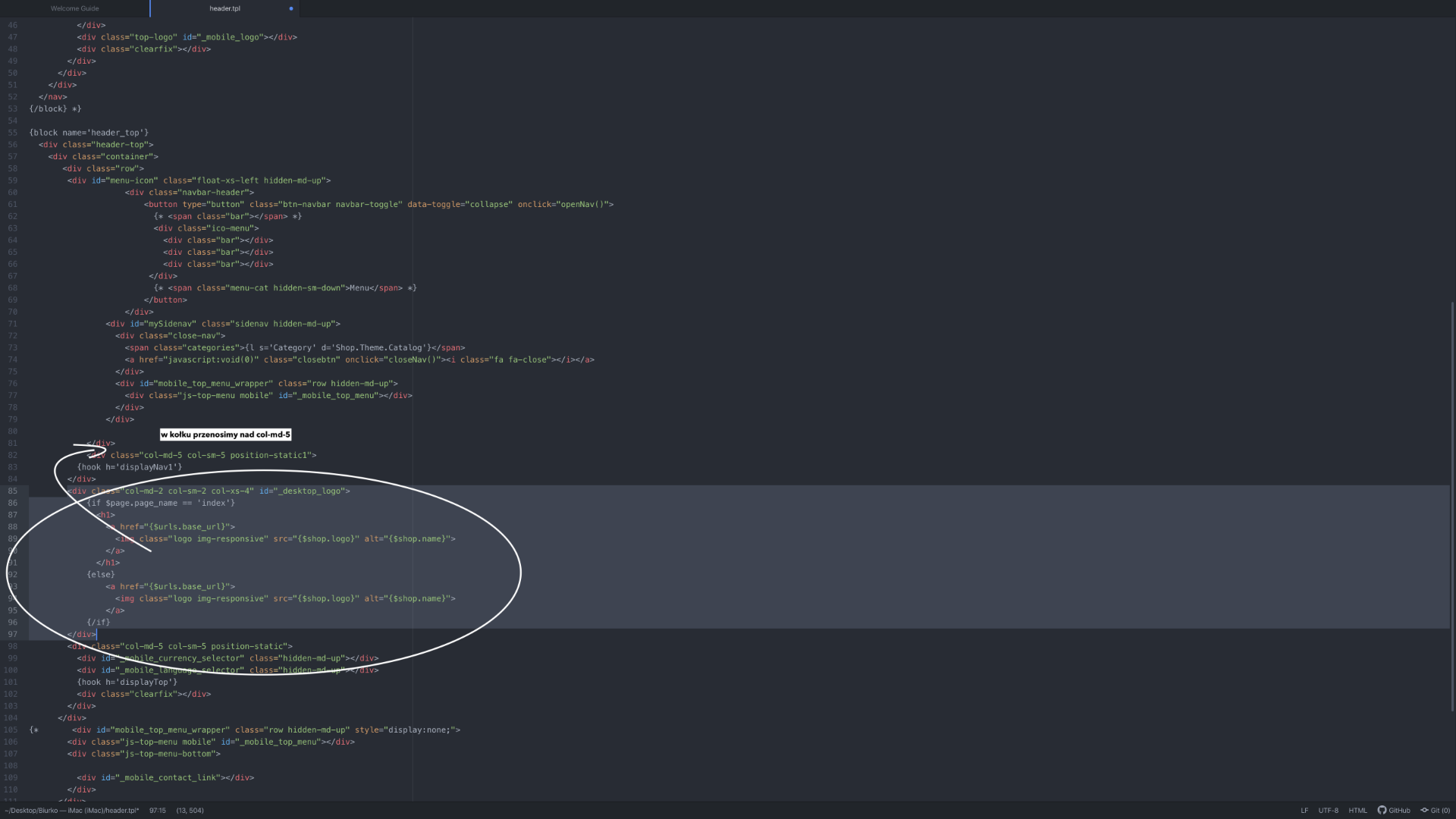Click line number 85 in the gutter
Image resolution: width=1456 pixels, height=819 pixels.
pos(12,491)
